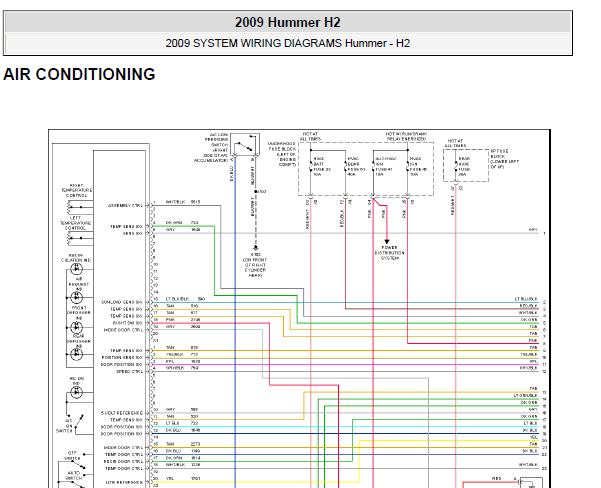Click the "2009 Hummer H2" title
Image resolution: width=601 pixels, height=488 pixels.
[x=287, y=22]
